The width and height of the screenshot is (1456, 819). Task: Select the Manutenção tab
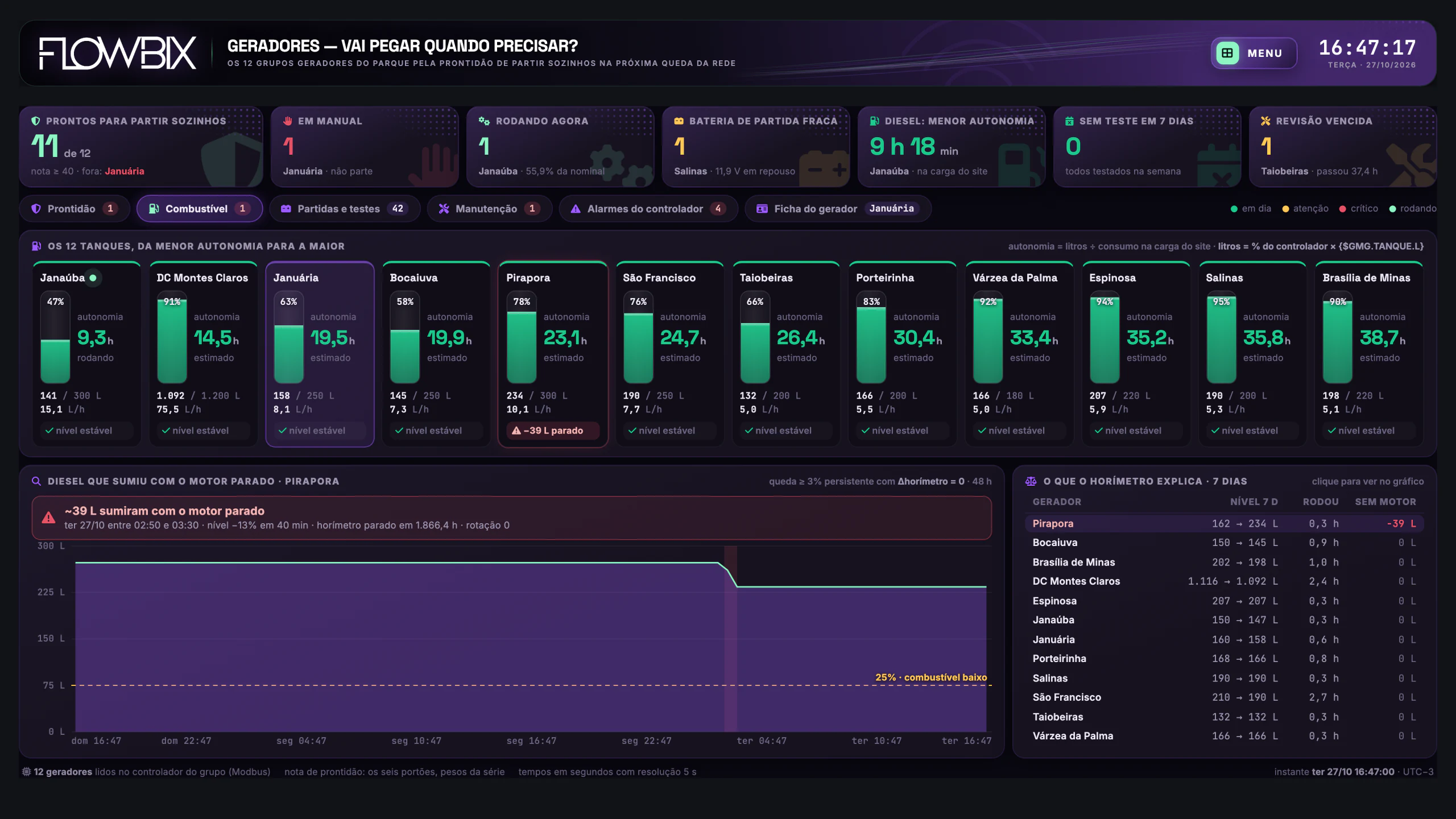[x=490, y=209]
